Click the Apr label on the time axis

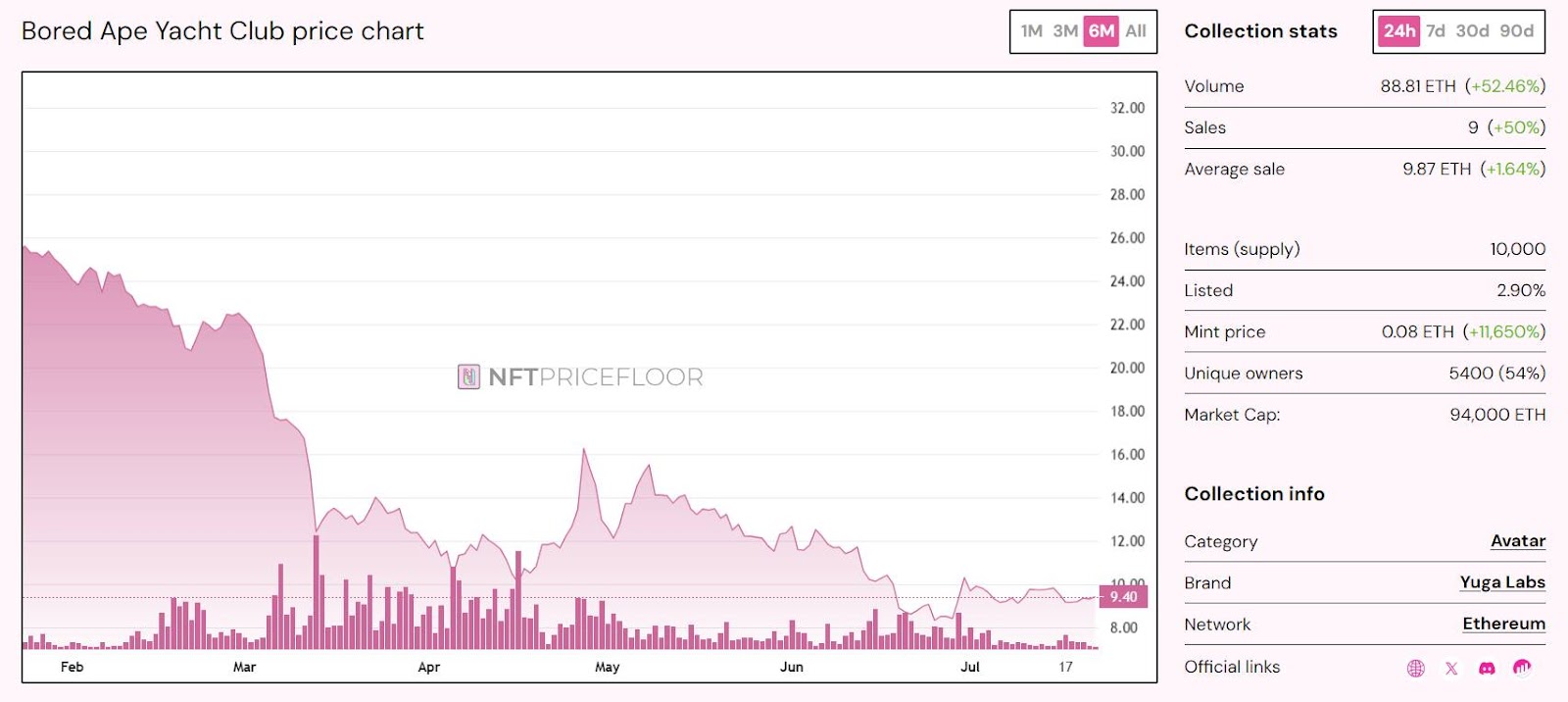429,667
